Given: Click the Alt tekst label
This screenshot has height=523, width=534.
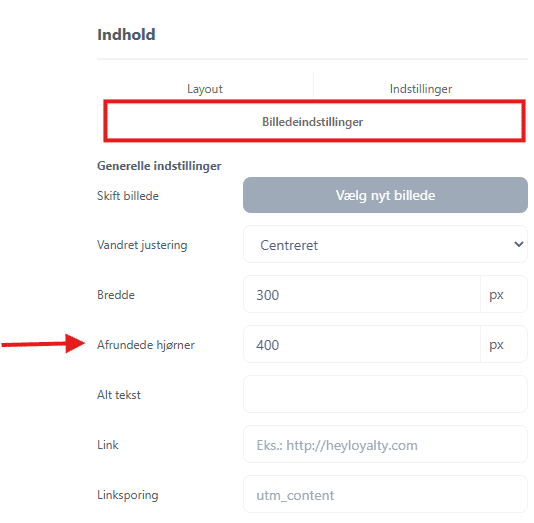Looking at the screenshot, I should coord(119,395).
